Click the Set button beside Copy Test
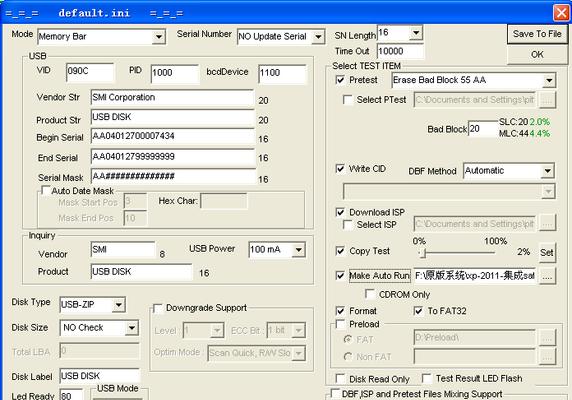Screen dimensions: 572x400 pos(547,252)
